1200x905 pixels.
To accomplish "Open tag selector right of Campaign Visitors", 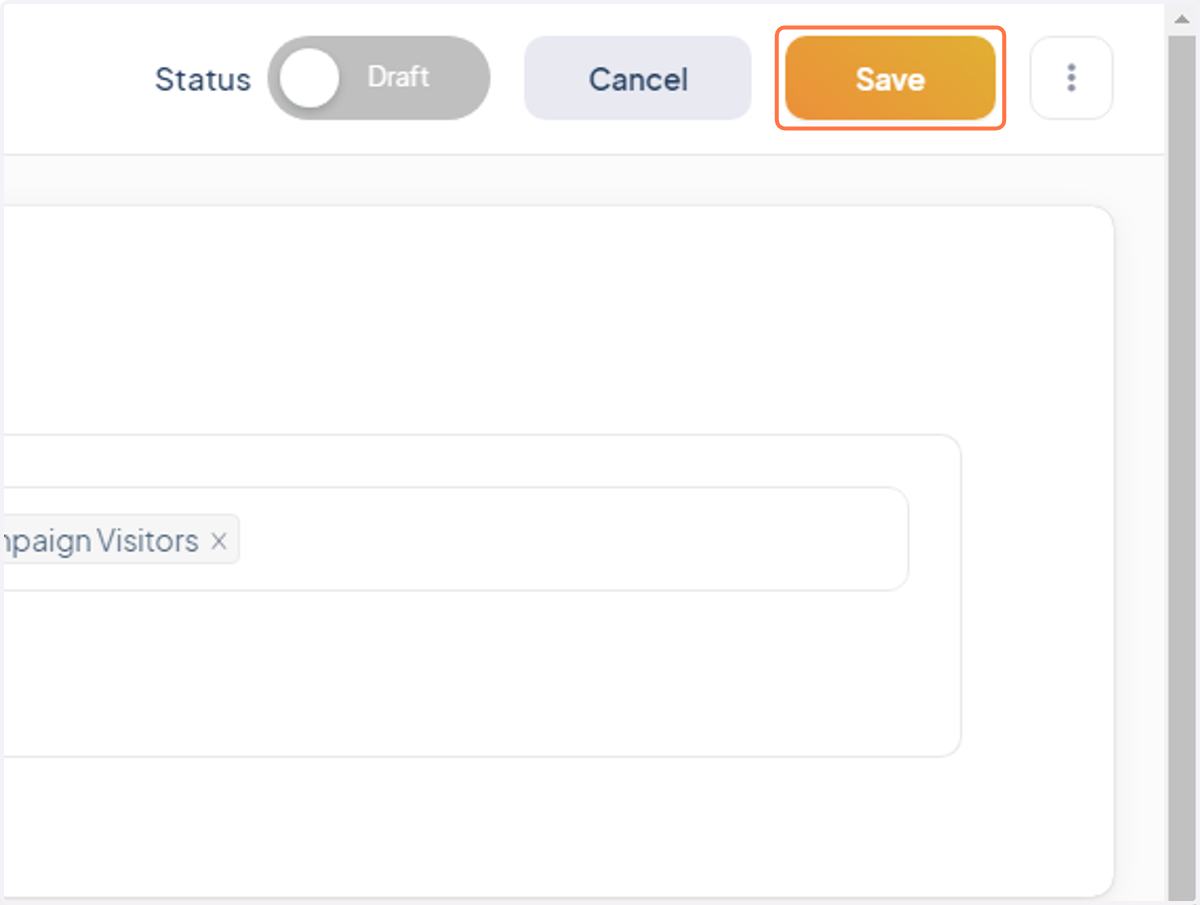I will pyautogui.click(x=570, y=540).
